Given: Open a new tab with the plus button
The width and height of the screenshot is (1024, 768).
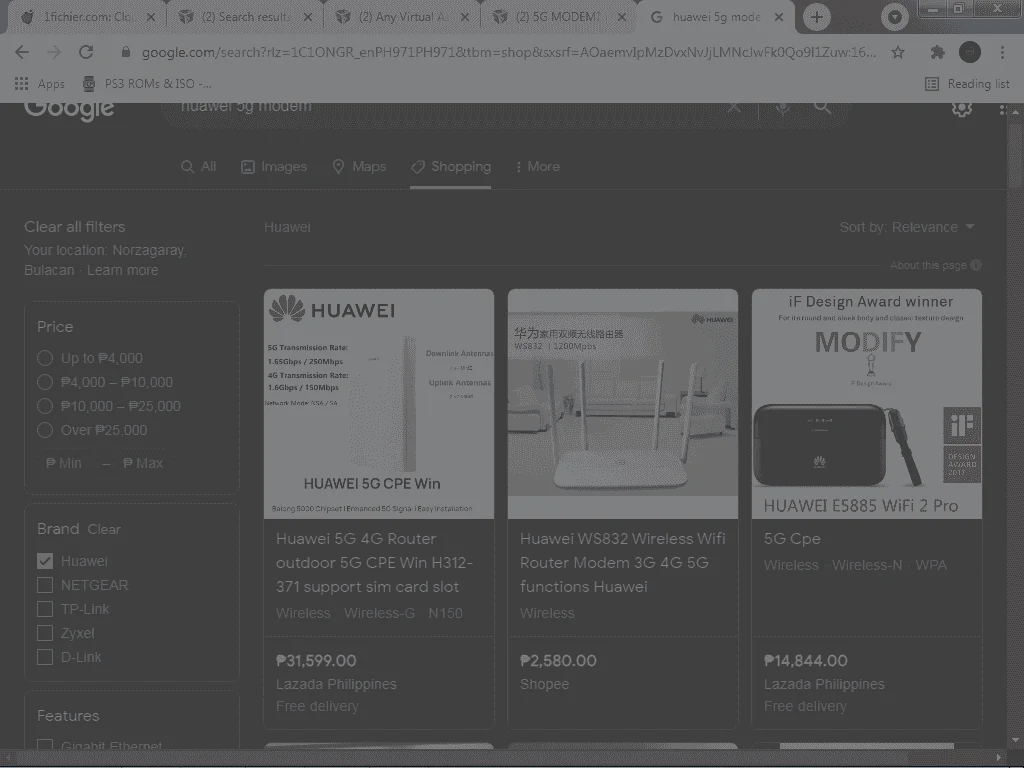Looking at the screenshot, I should [816, 17].
